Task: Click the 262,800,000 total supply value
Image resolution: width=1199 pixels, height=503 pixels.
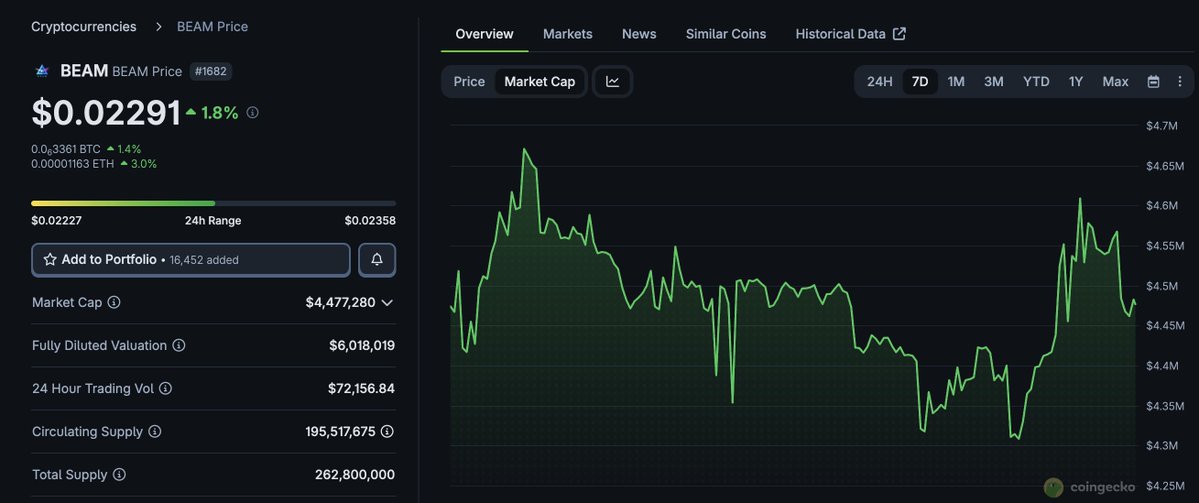Action: coord(355,475)
